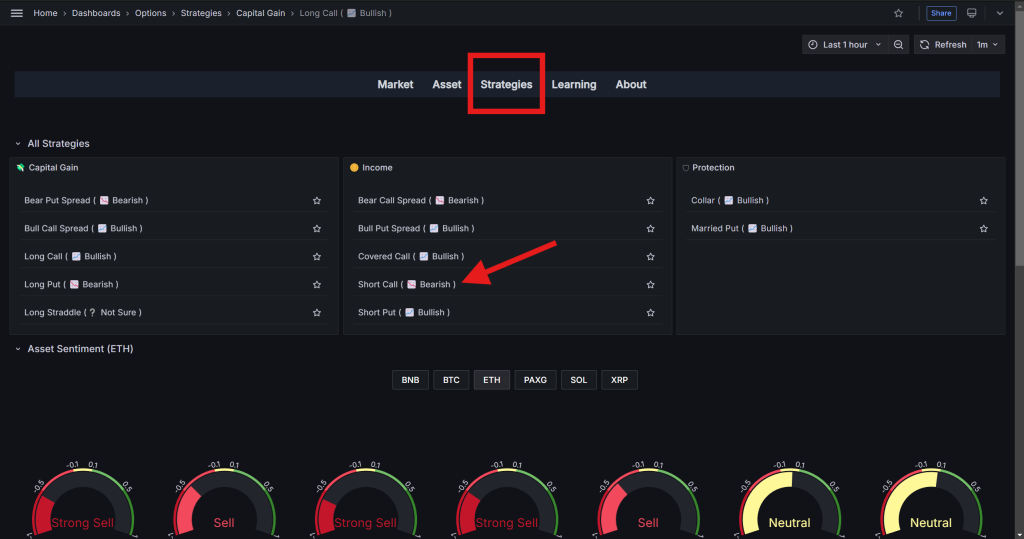The width and height of the screenshot is (1024, 539).
Task: Collapse the All Strategies row
Action: point(17,144)
